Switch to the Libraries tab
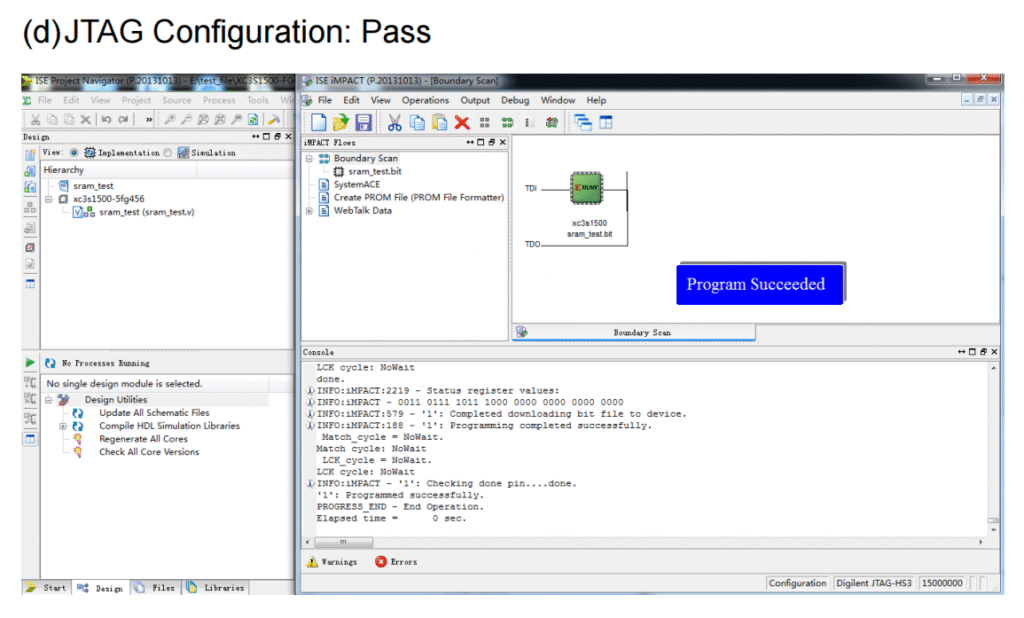1024x618 pixels. (x=216, y=588)
